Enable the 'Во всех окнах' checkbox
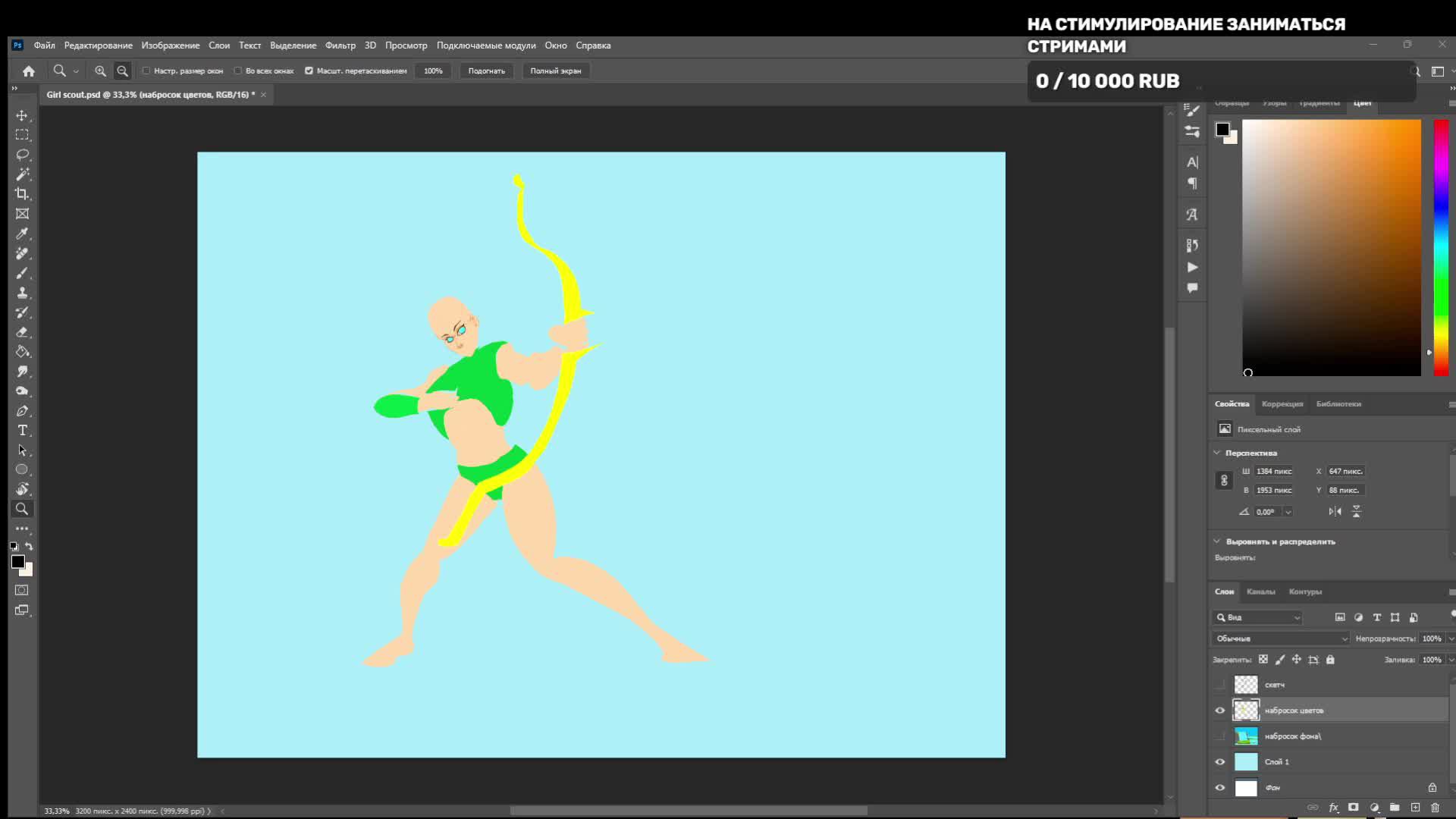The height and width of the screenshot is (819, 1456). 238,71
